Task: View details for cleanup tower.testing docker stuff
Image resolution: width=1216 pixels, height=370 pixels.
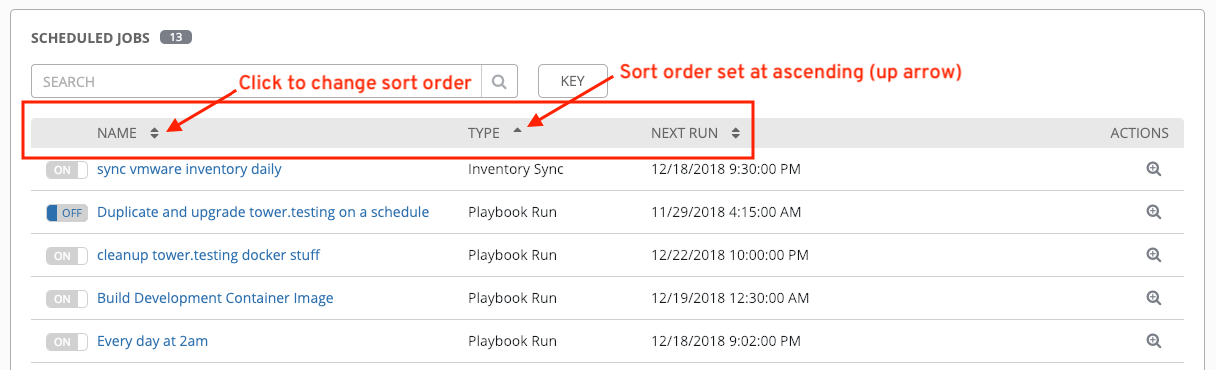Action: 1153,255
